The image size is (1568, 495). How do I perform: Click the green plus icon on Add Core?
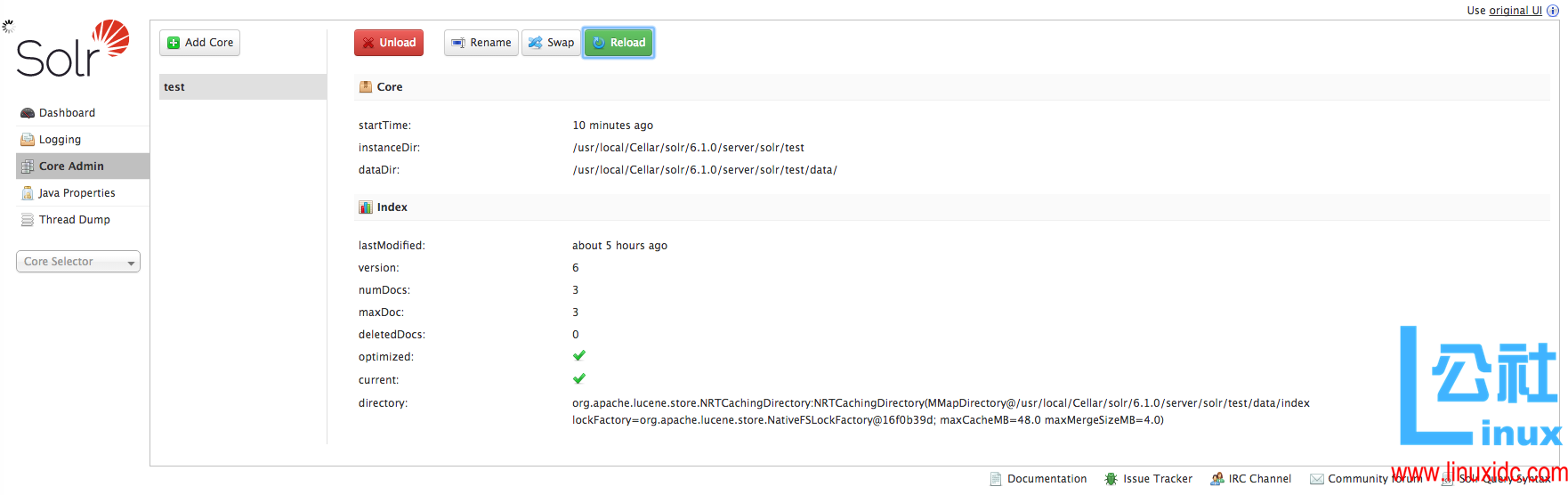[174, 43]
